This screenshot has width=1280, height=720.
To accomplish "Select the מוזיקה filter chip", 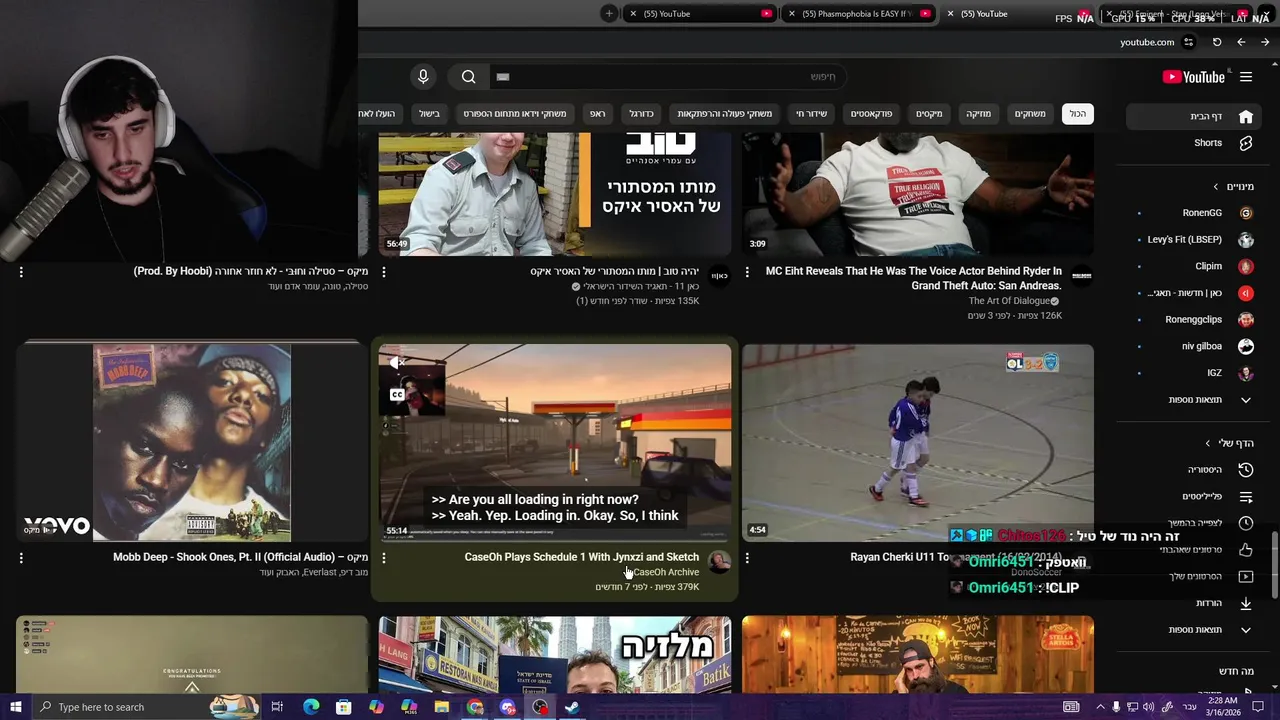I will pyautogui.click(x=978, y=114).
